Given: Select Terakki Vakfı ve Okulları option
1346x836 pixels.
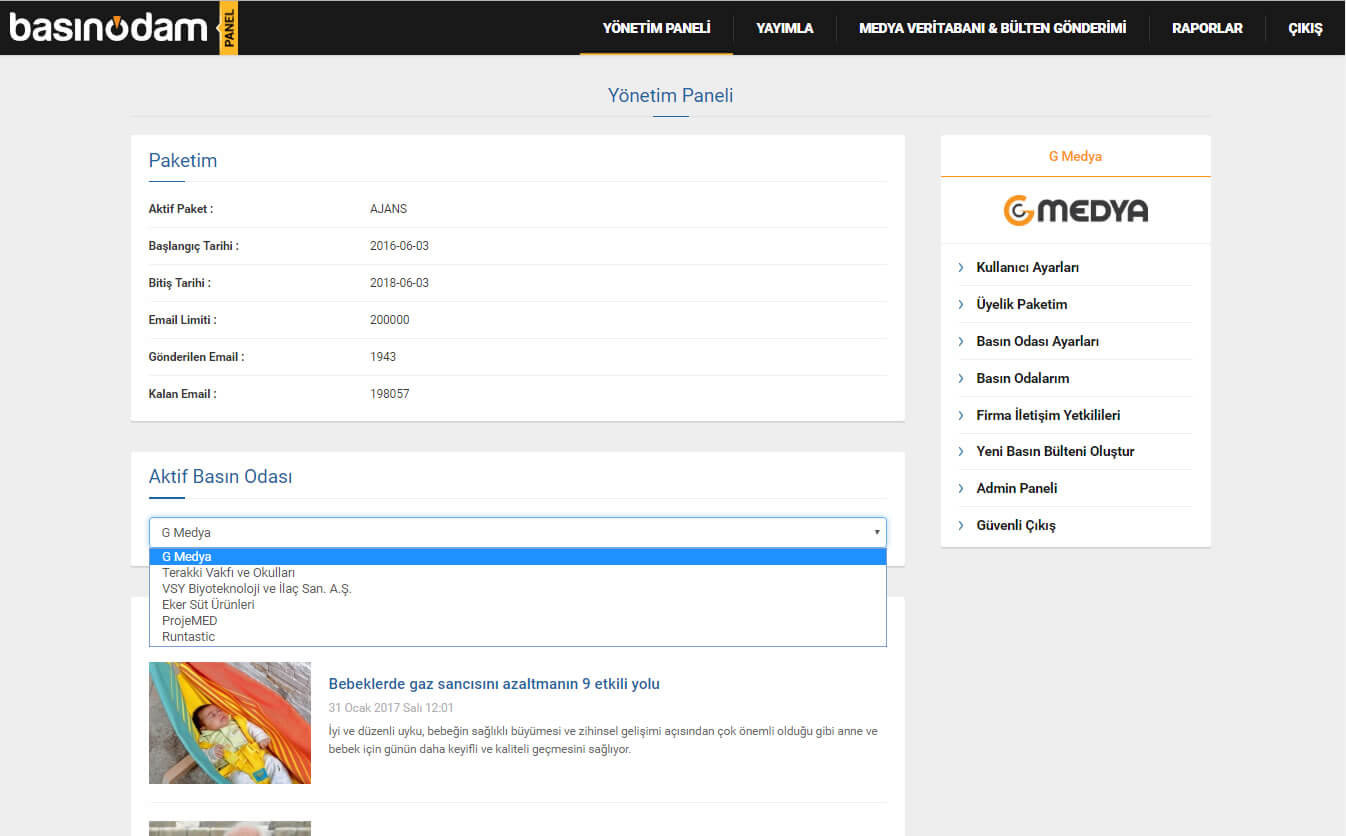Looking at the screenshot, I should click(x=228, y=573).
